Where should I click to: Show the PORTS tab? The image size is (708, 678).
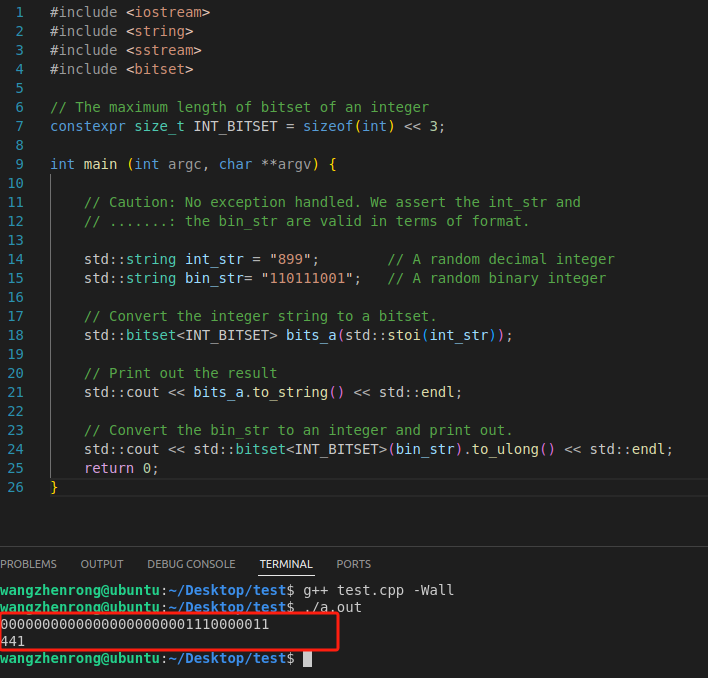[x=354, y=564]
